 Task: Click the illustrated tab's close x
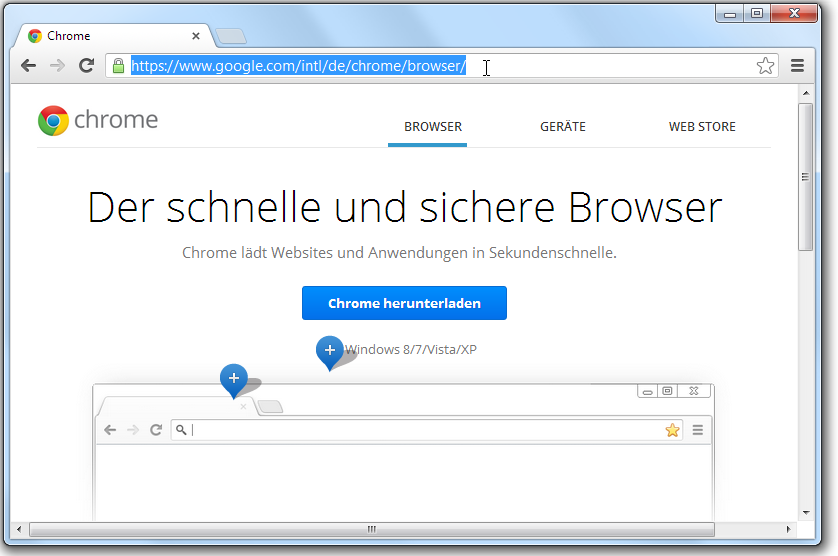[243, 407]
